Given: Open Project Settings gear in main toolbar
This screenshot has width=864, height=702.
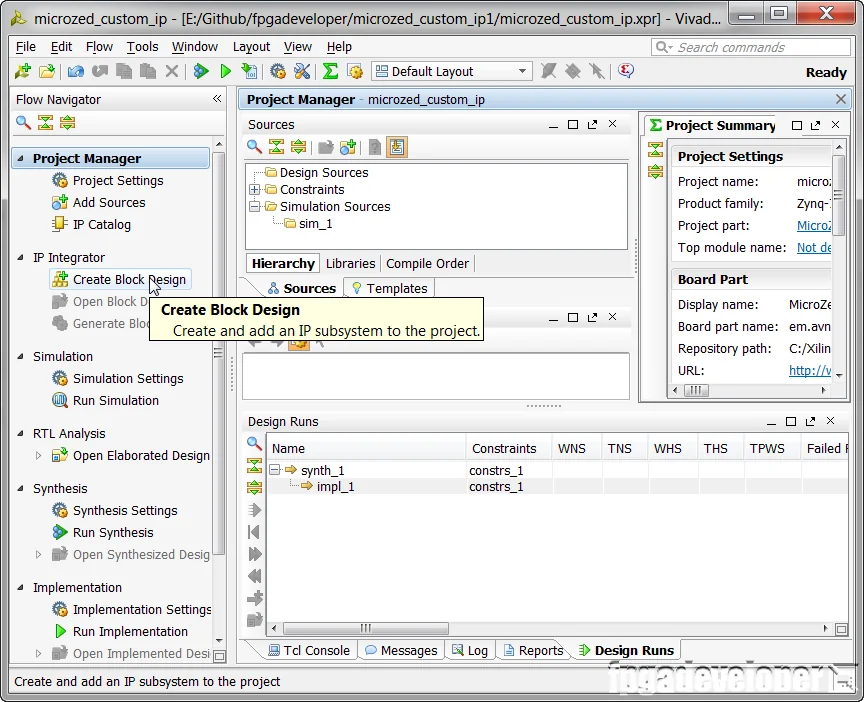Looking at the screenshot, I should [x=278, y=71].
